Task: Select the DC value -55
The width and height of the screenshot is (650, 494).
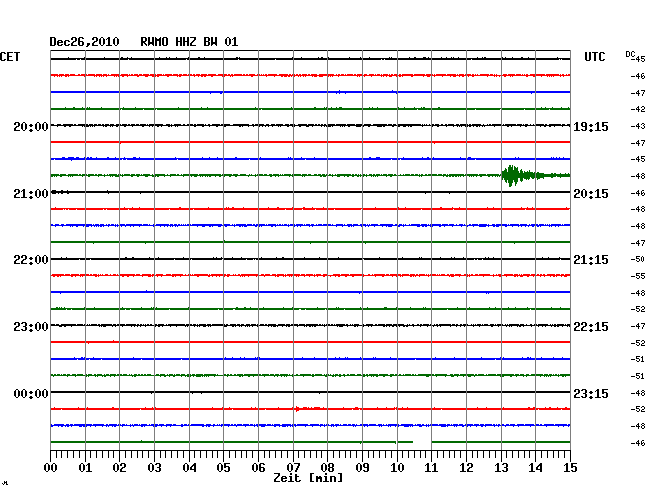Action: [638, 276]
